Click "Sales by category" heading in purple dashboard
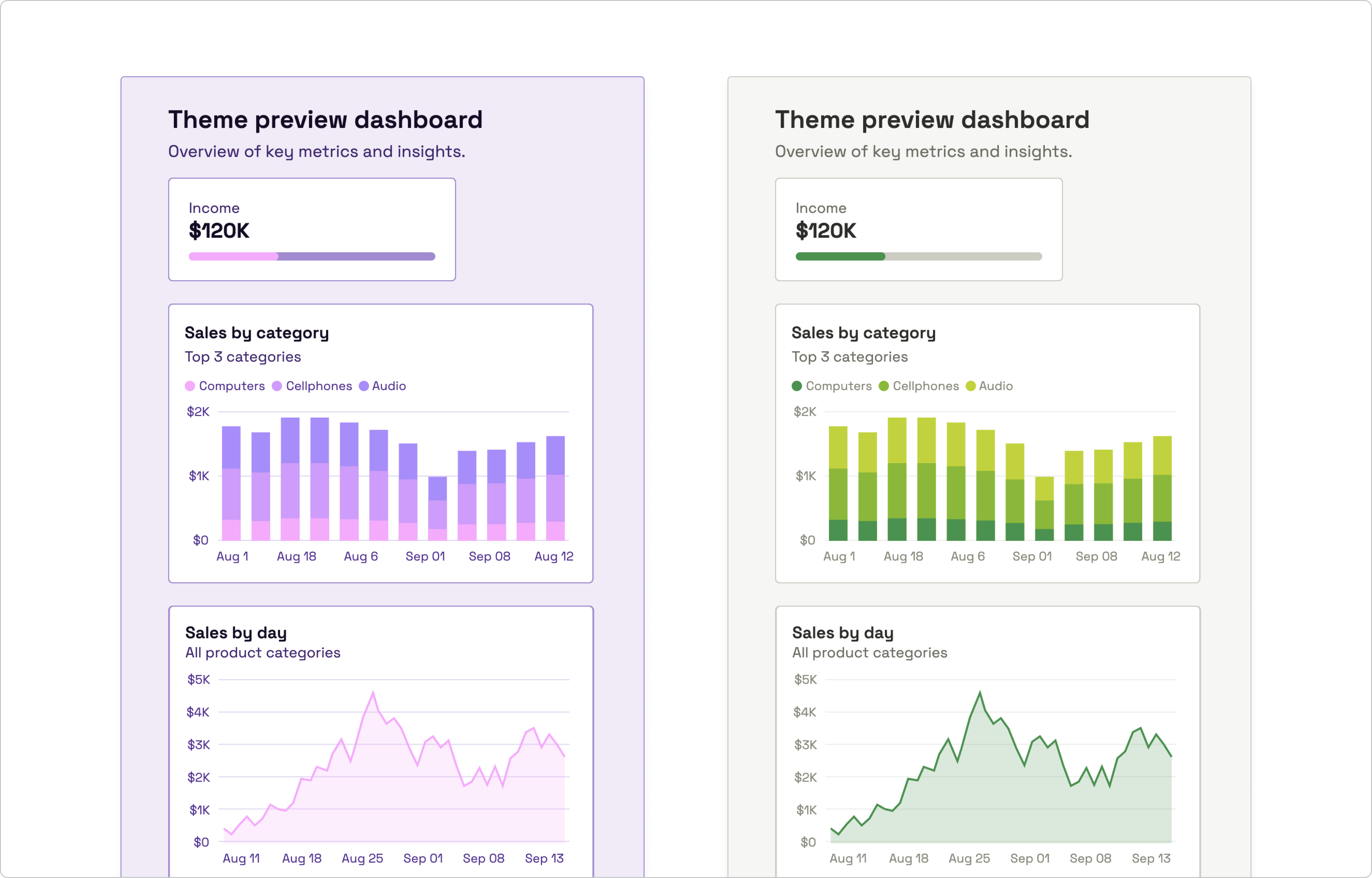The height and width of the screenshot is (878, 1372). click(x=257, y=333)
